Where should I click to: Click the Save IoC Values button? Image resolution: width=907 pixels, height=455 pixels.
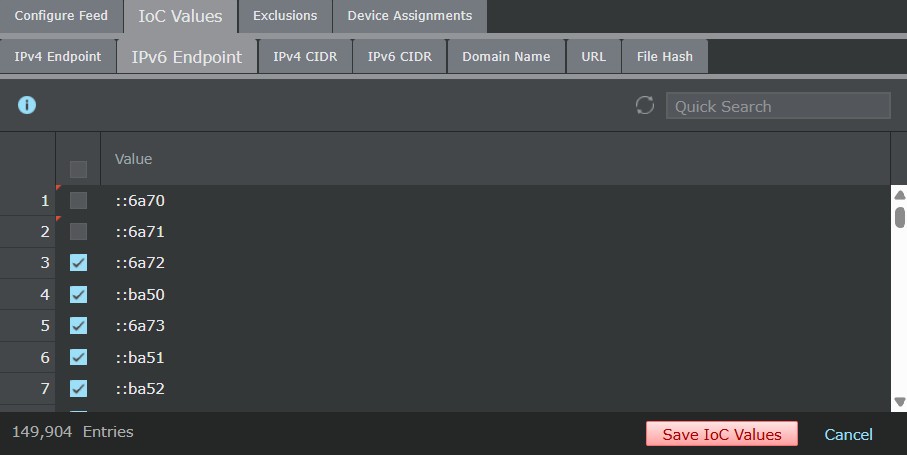pos(722,434)
